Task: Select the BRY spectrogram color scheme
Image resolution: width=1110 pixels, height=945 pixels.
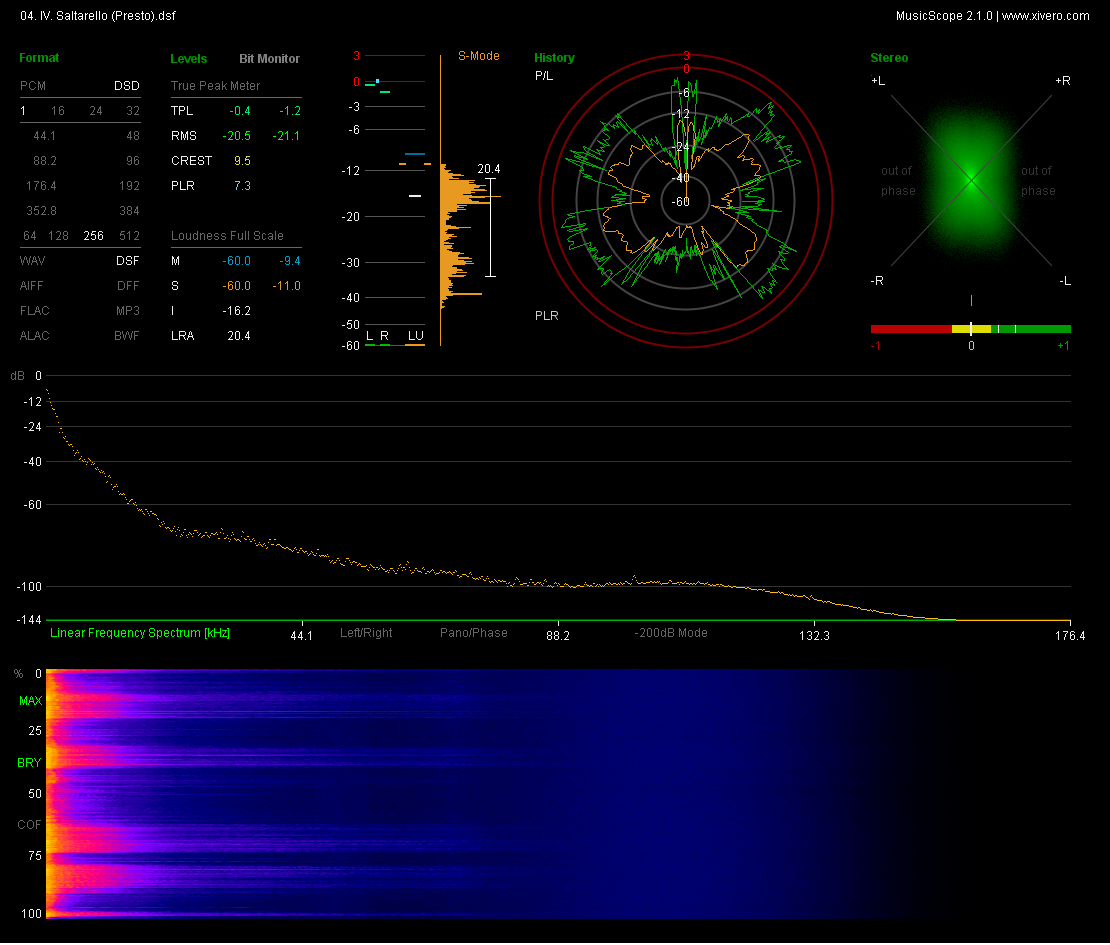Action: [30, 763]
